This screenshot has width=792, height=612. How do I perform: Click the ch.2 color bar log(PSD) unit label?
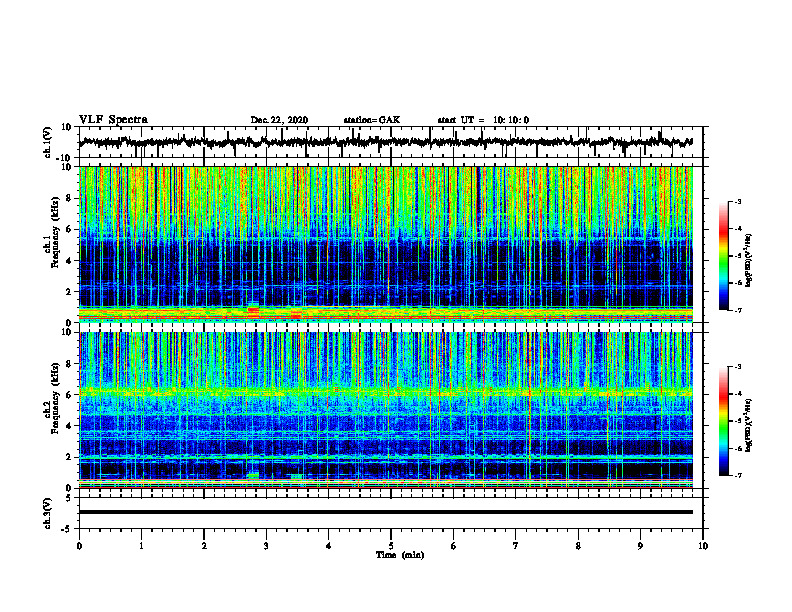(749, 425)
